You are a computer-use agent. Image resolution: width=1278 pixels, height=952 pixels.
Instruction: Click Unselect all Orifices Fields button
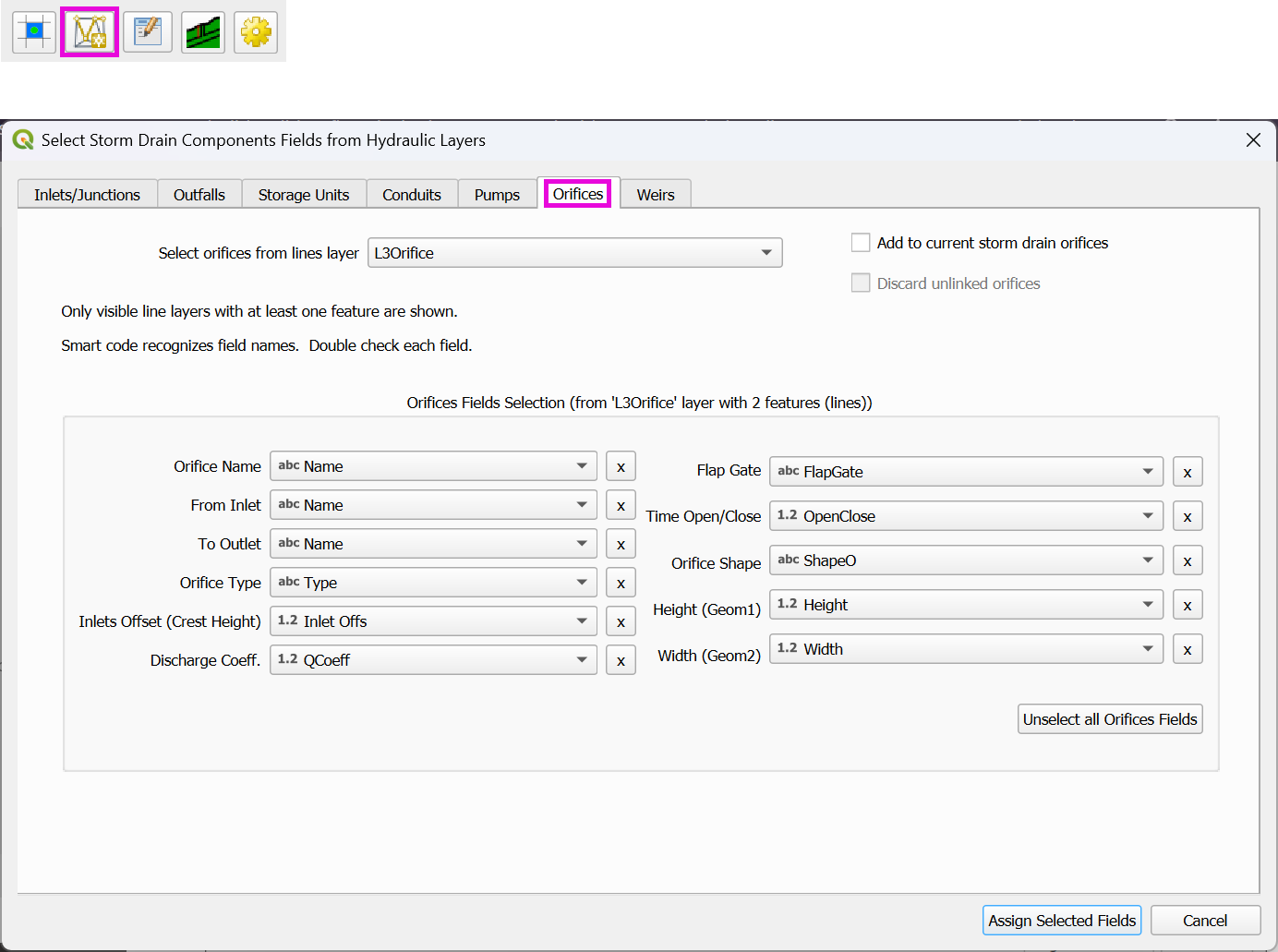(x=1110, y=719)
